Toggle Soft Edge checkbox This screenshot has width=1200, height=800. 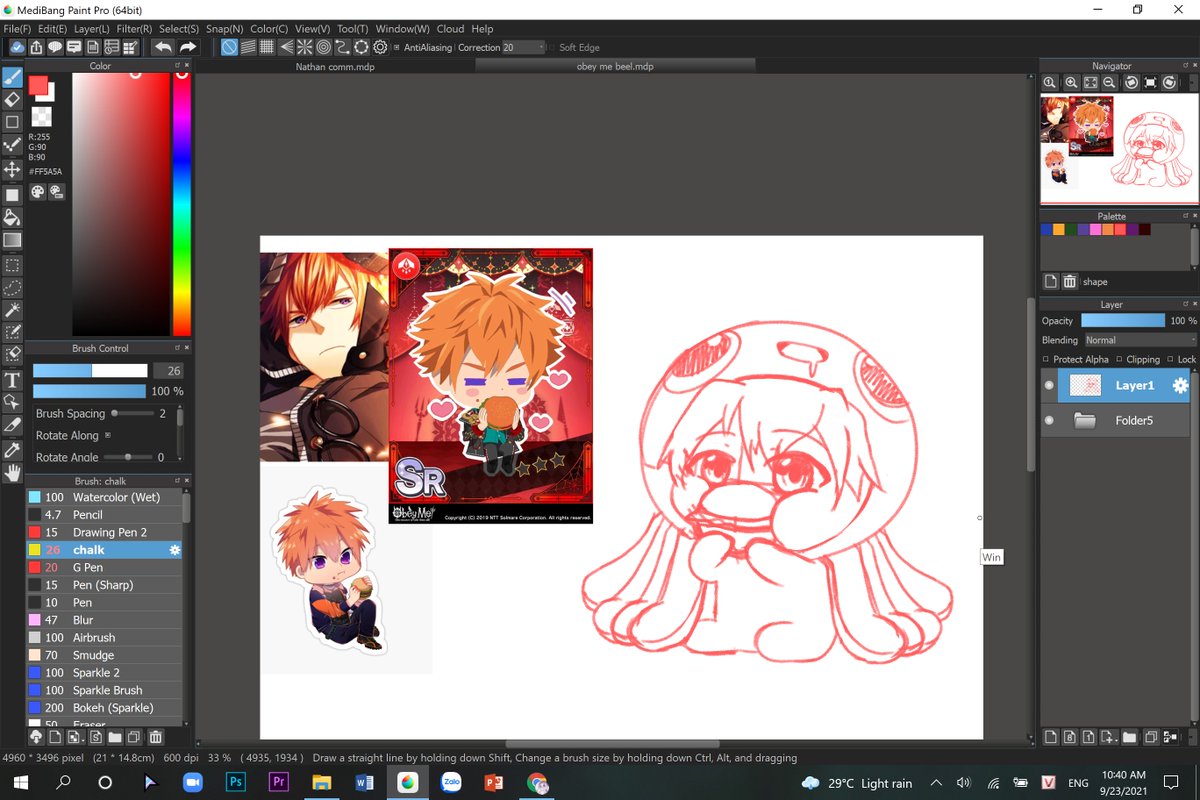551,47
